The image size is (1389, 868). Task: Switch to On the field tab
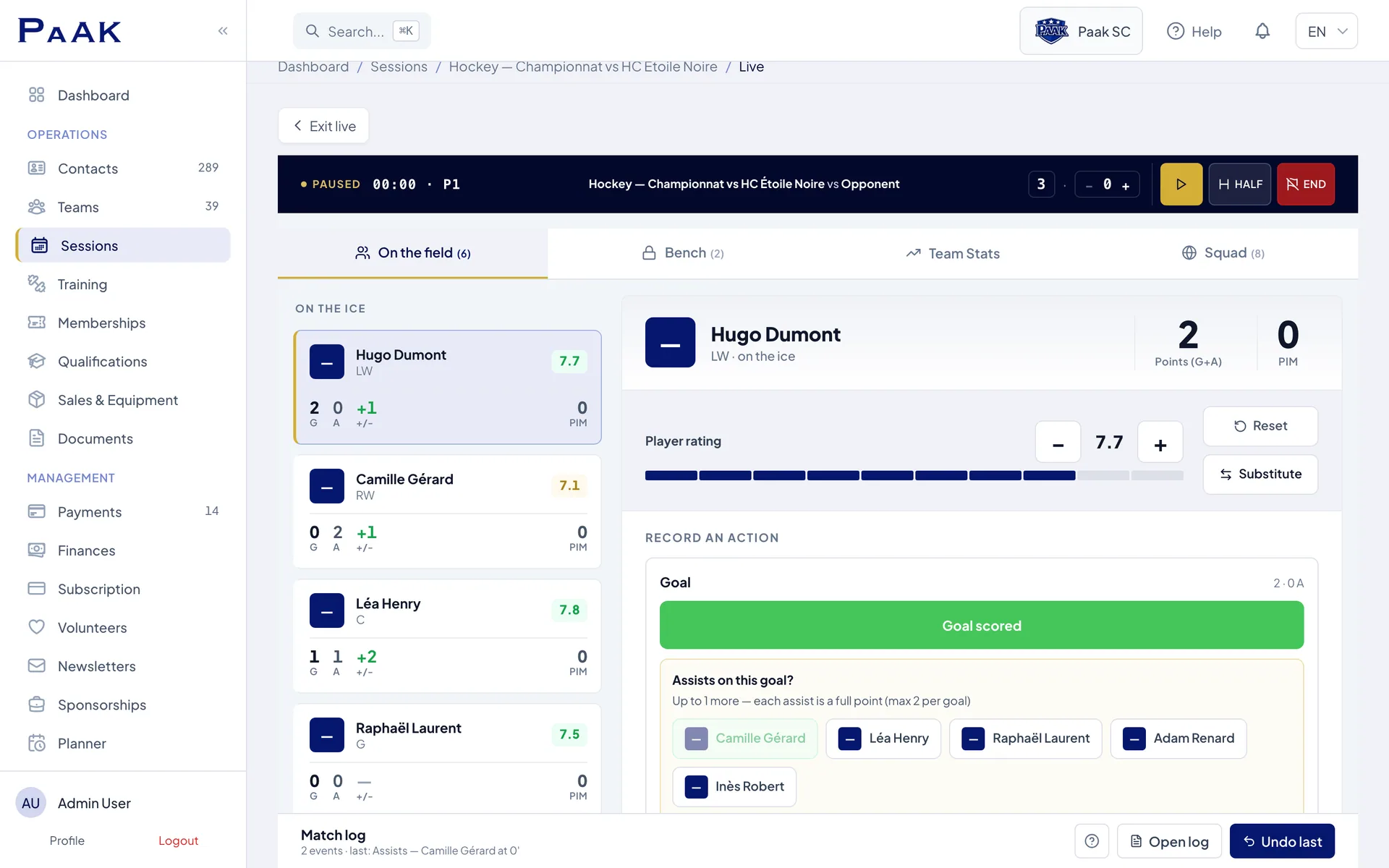412,253
